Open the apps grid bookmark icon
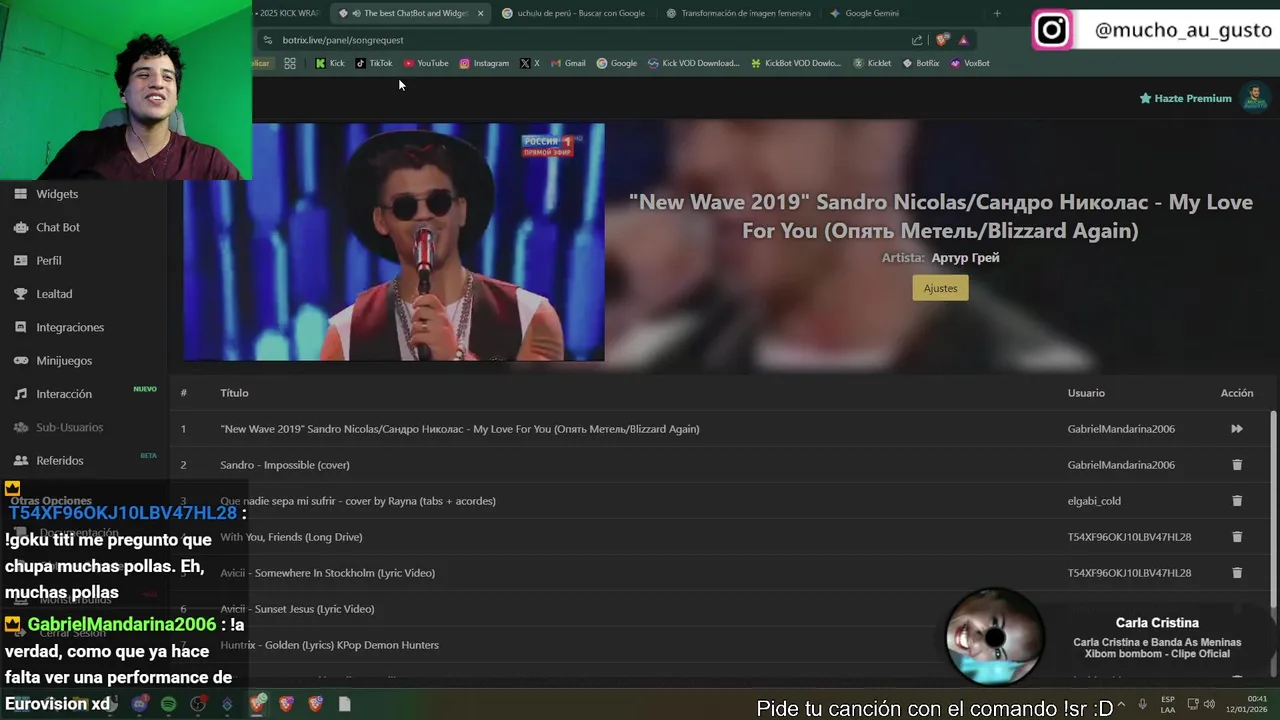1280x720 pixels. tap(290, 63)
